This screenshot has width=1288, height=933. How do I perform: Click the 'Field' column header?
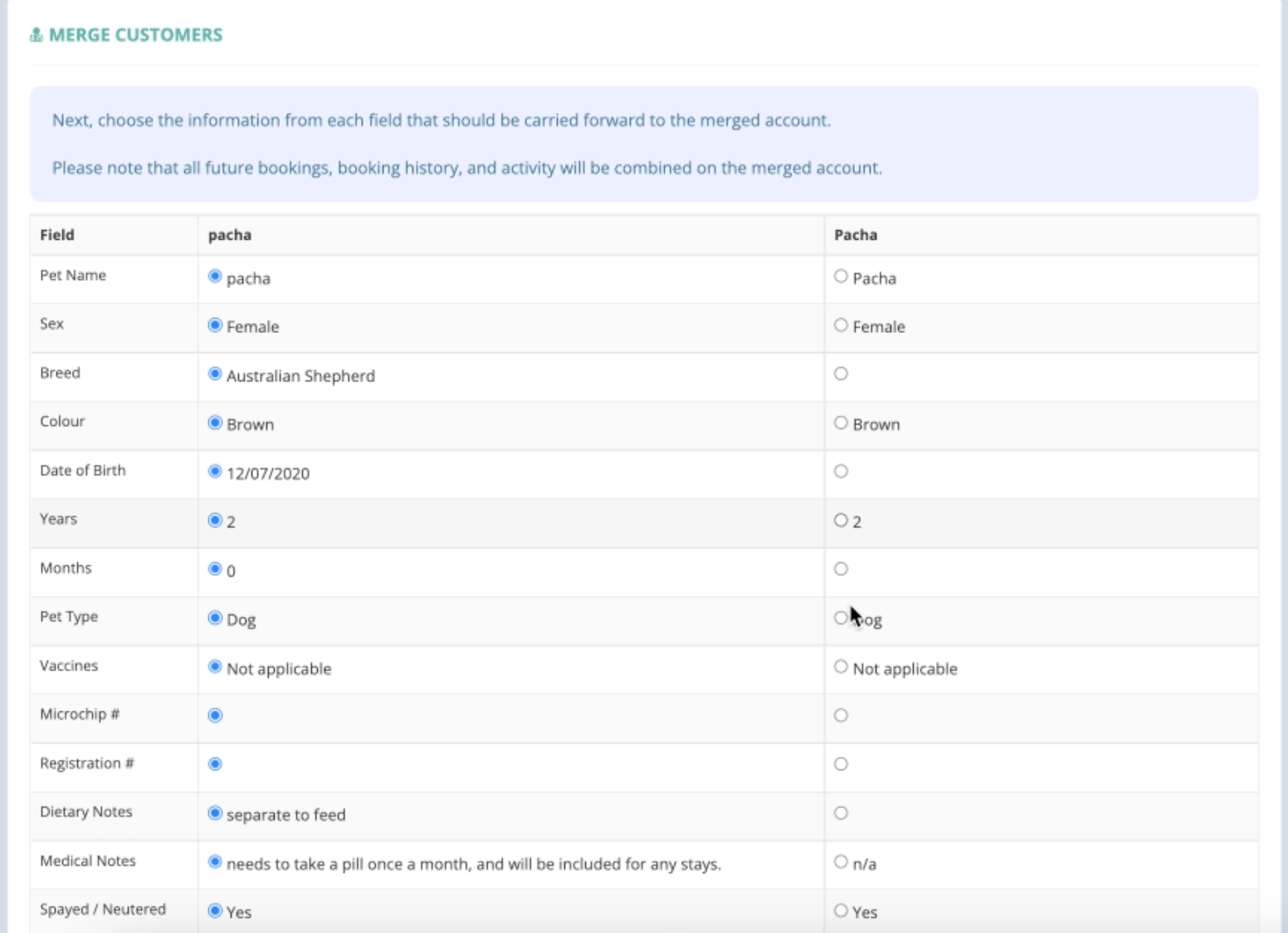click(57, 235)
